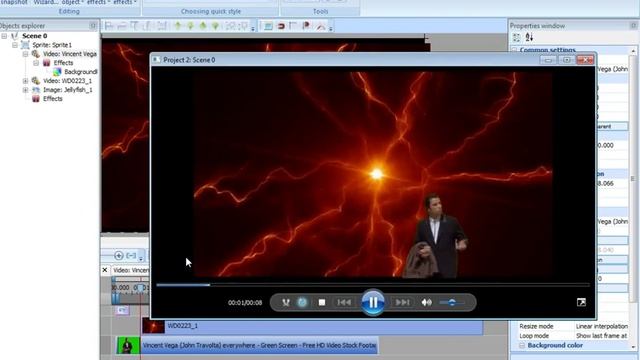Image resolution: width=640 pixels, height=360 pixels.
Task: Select Video: Vincent Vega tree item
Action: click(x=70, y=54)
